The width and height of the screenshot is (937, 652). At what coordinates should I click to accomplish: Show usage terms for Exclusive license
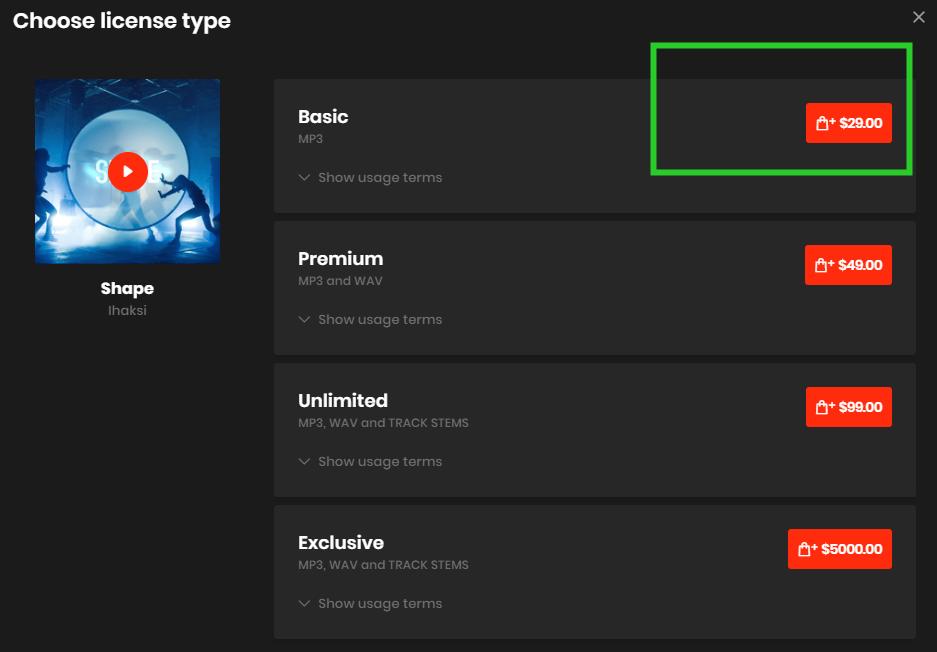pyautogui.click(x=370, y=604)
